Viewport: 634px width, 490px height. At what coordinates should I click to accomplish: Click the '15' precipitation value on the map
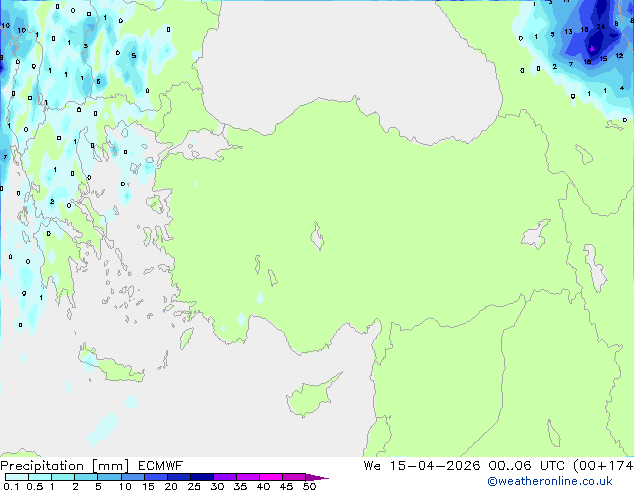[x=603, y=59]
